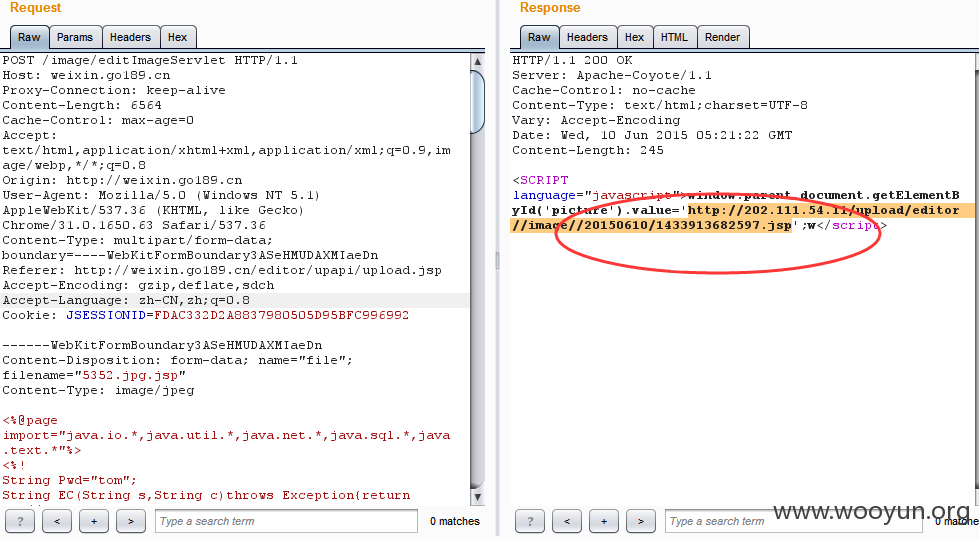Click the JSESSIONID cookie value
This screenshot has height=540, width=979.
click(x=282, y=315)
